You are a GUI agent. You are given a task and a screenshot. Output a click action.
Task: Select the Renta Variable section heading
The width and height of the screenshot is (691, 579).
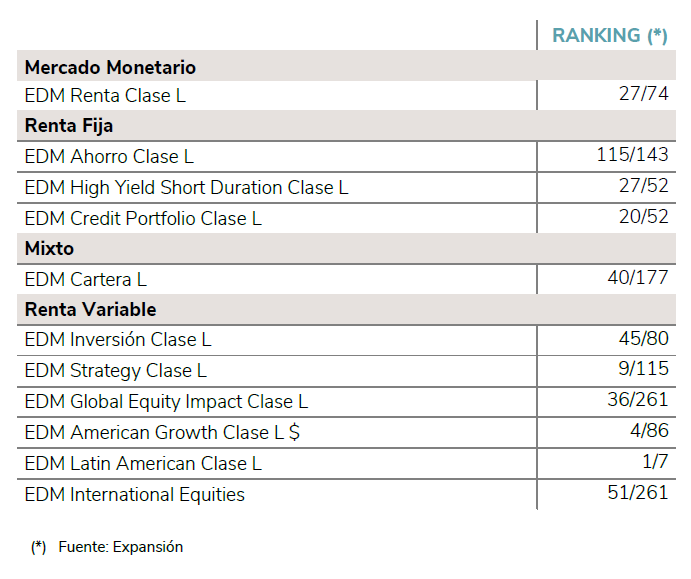pyautogui.click(x=90, y=309)
